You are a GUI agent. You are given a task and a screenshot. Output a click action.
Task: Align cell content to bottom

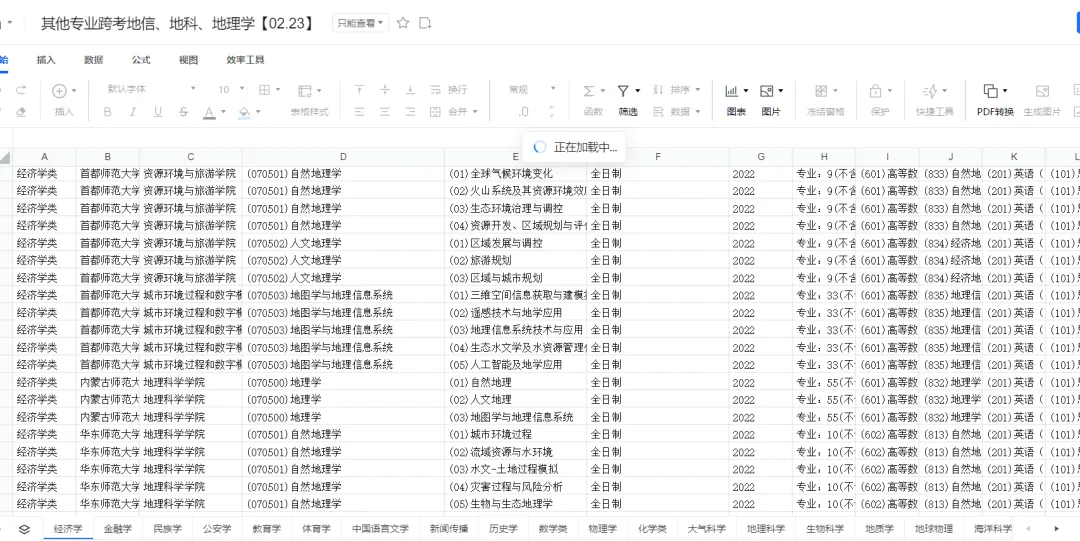pyautogui.click(x=410, y=90)
